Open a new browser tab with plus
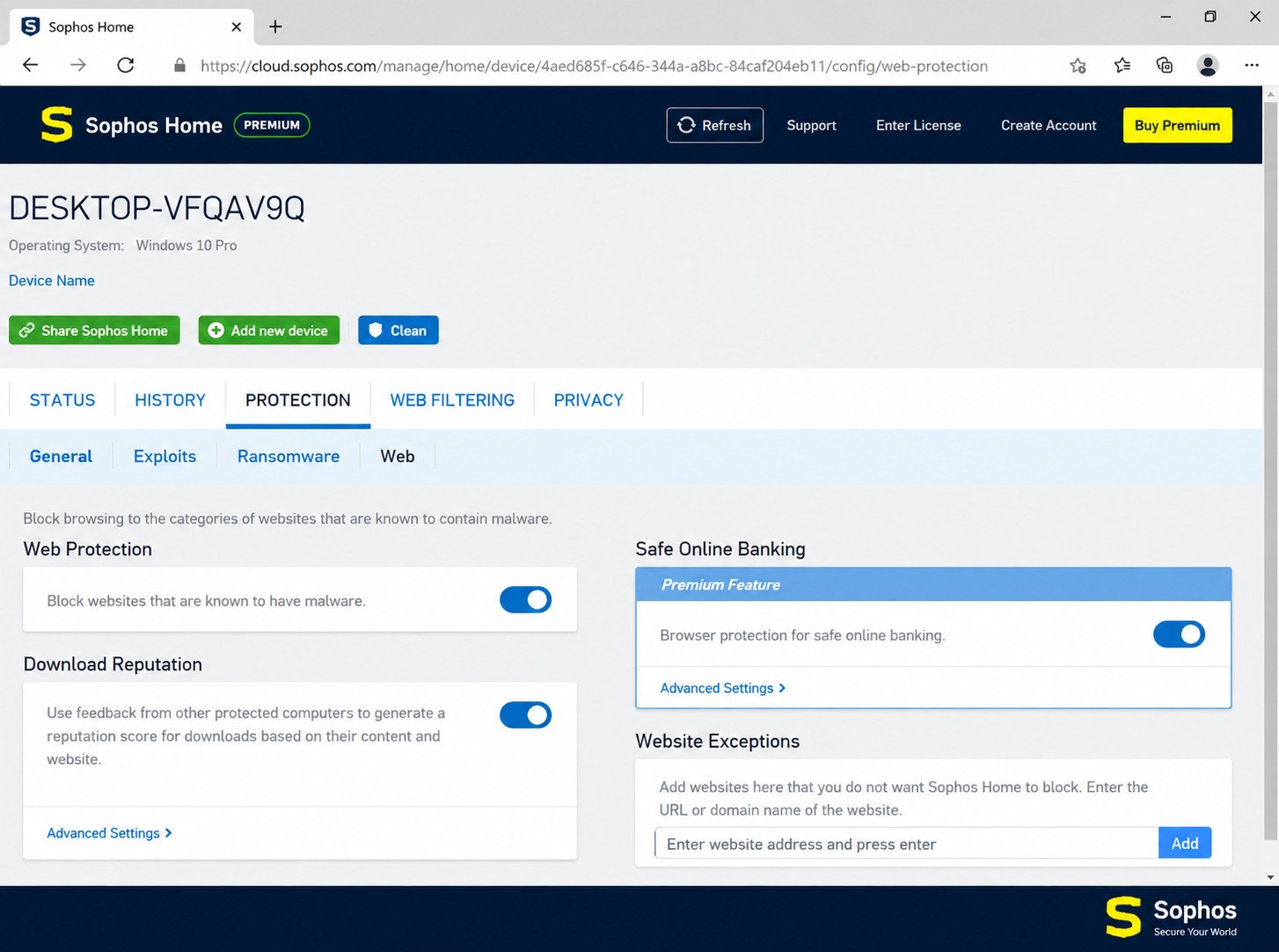This screenshot has width=1279, height=952. click(x=275, y=26)
